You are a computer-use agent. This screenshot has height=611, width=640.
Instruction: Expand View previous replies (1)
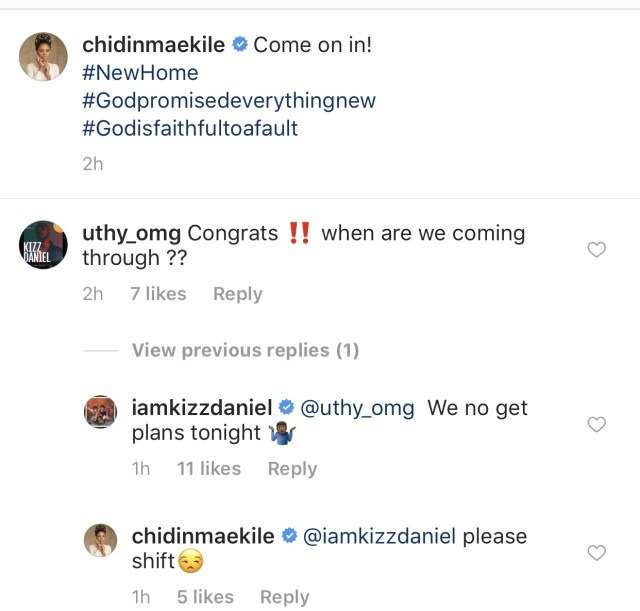[244, 350]
